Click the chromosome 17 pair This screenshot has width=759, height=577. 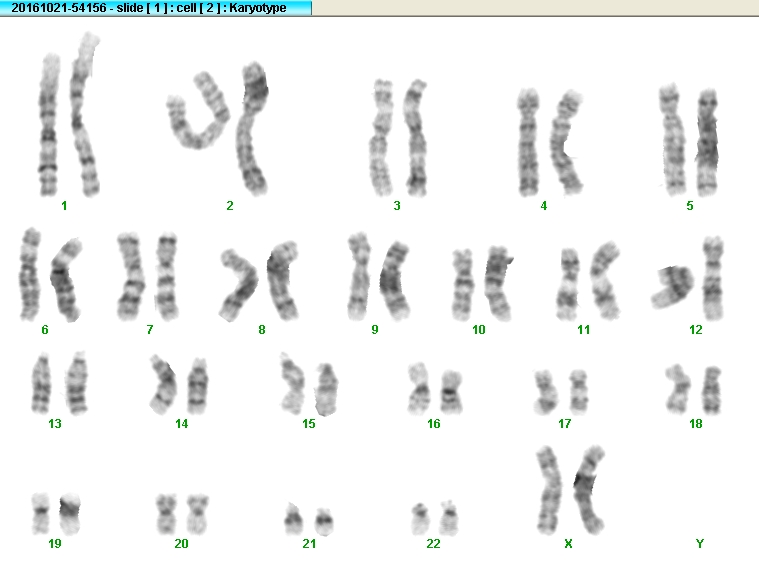562,392
